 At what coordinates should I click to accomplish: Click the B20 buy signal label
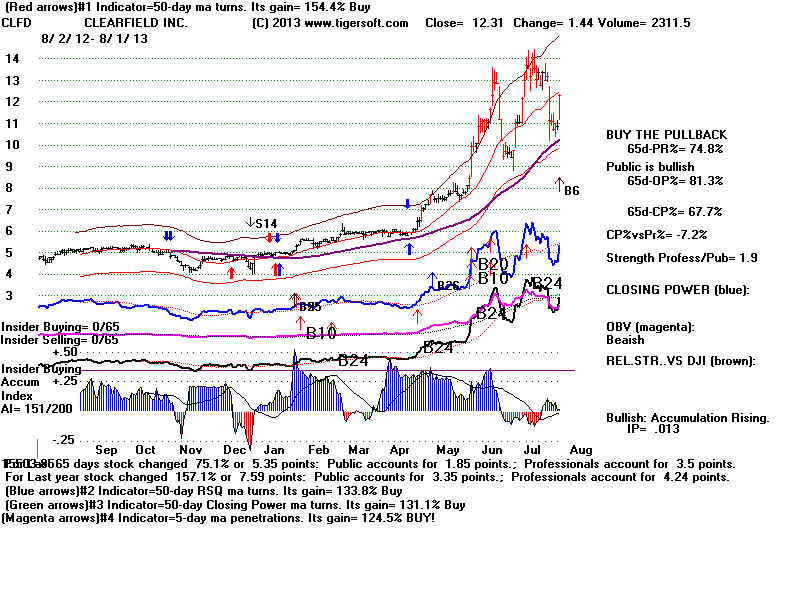[493, 264]
